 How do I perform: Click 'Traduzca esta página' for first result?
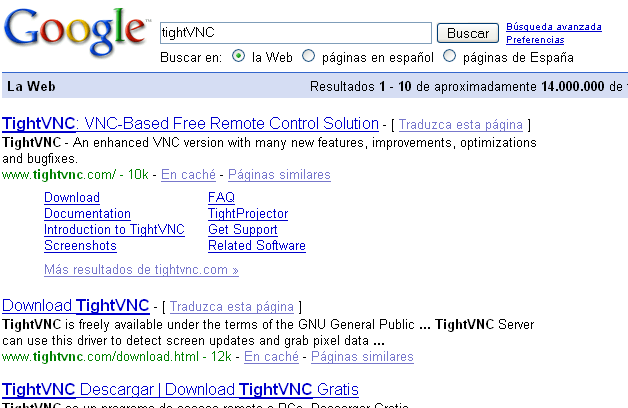tap(461, 125)
